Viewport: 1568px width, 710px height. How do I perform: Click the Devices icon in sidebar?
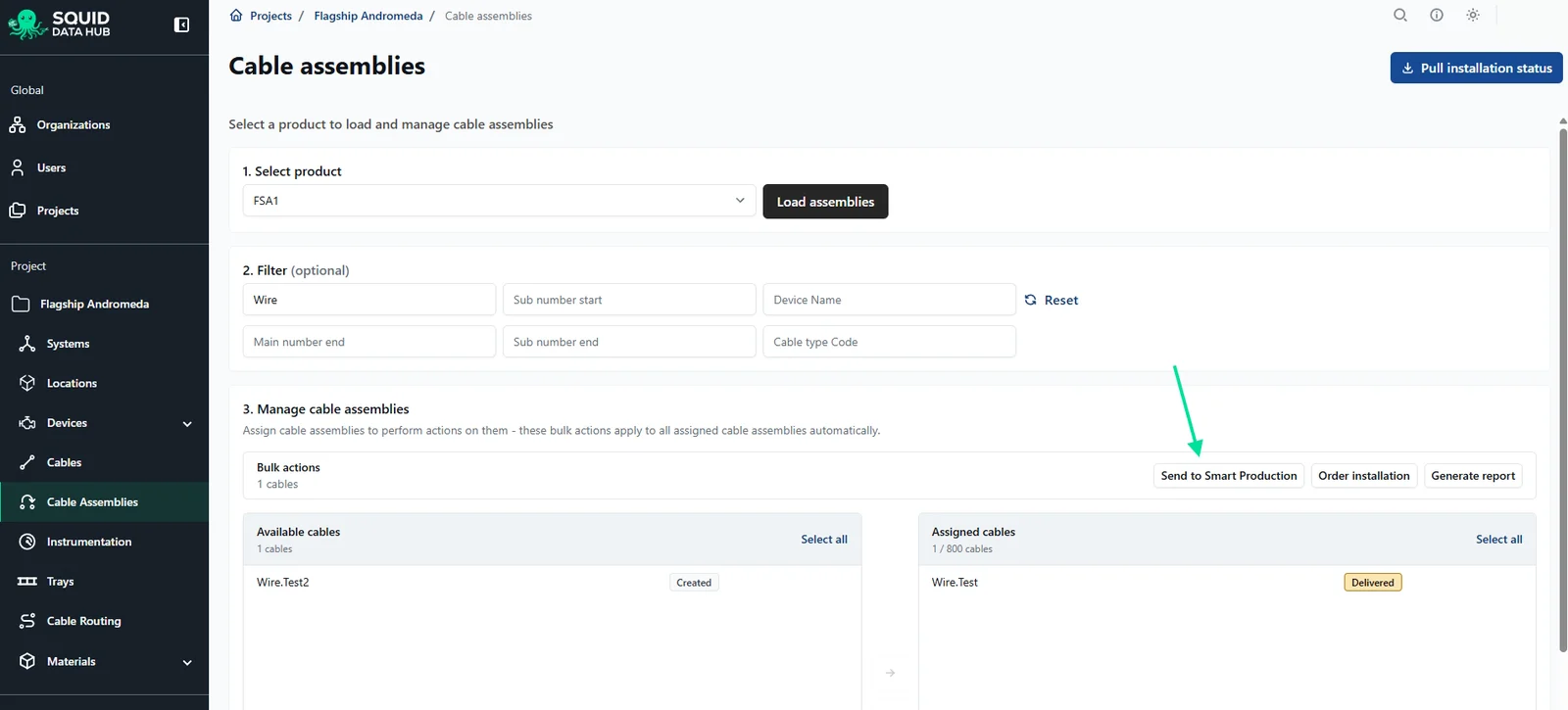(x=27, y=423)
